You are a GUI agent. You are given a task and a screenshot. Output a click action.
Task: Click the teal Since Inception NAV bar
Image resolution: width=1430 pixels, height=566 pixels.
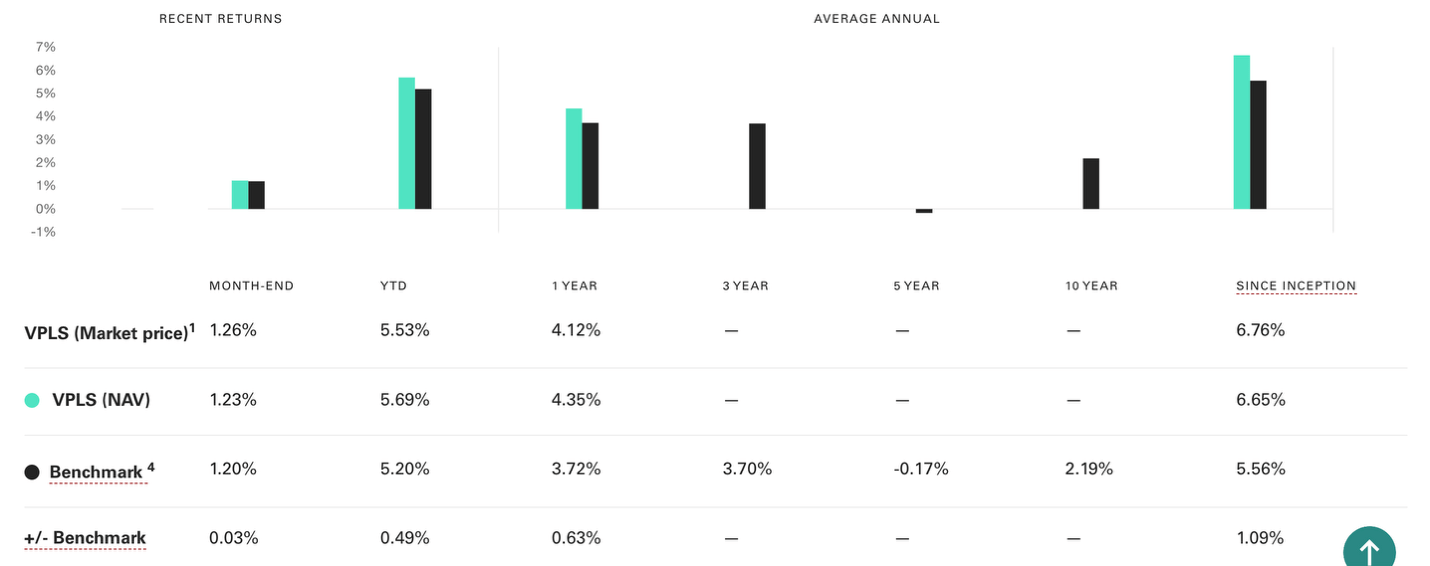tap(1241, 132)
